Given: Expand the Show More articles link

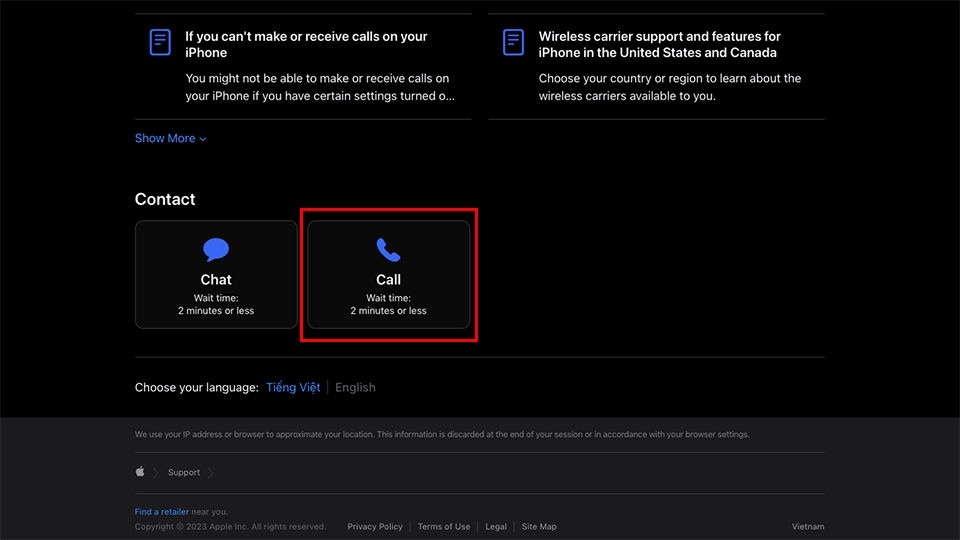Looking at the screenshot, I should click(x=170, y=138).
